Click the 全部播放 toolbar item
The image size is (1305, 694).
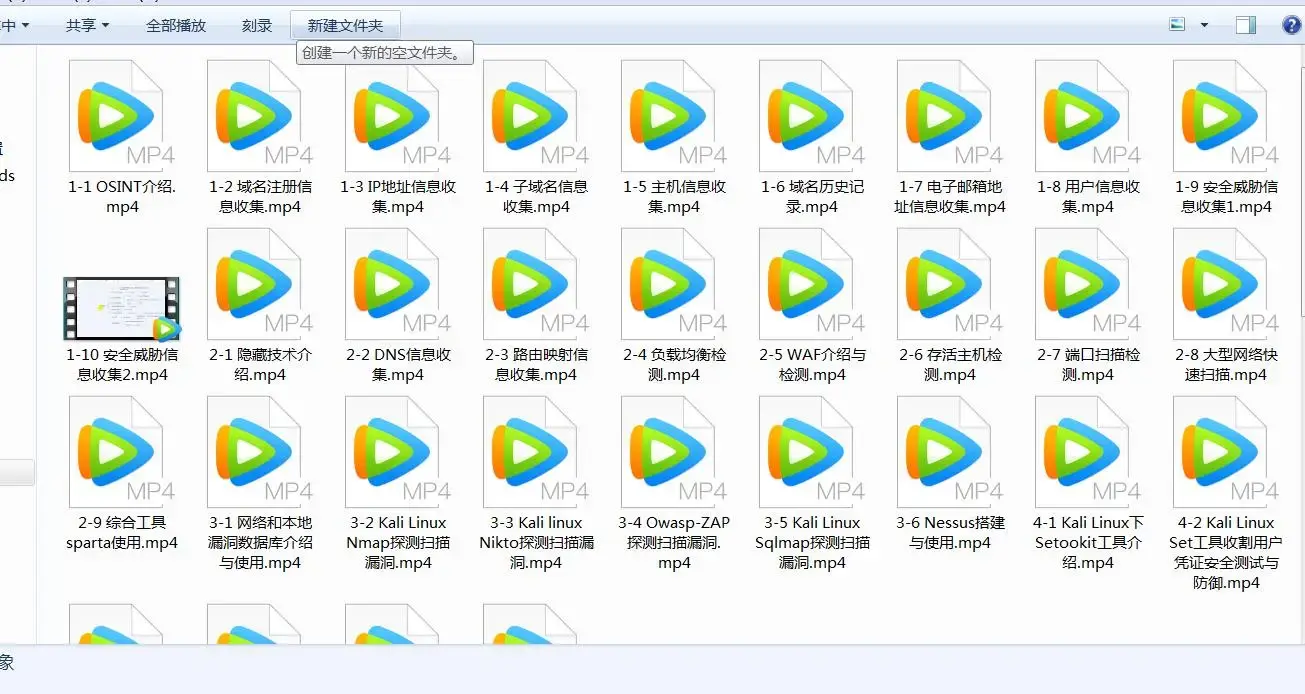click(174, 25)
